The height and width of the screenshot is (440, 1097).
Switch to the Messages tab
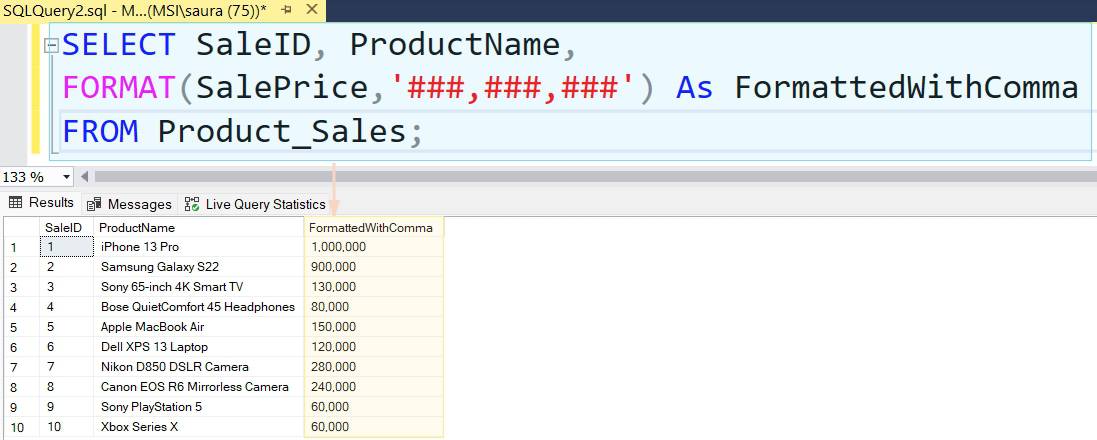pos(129,204)
